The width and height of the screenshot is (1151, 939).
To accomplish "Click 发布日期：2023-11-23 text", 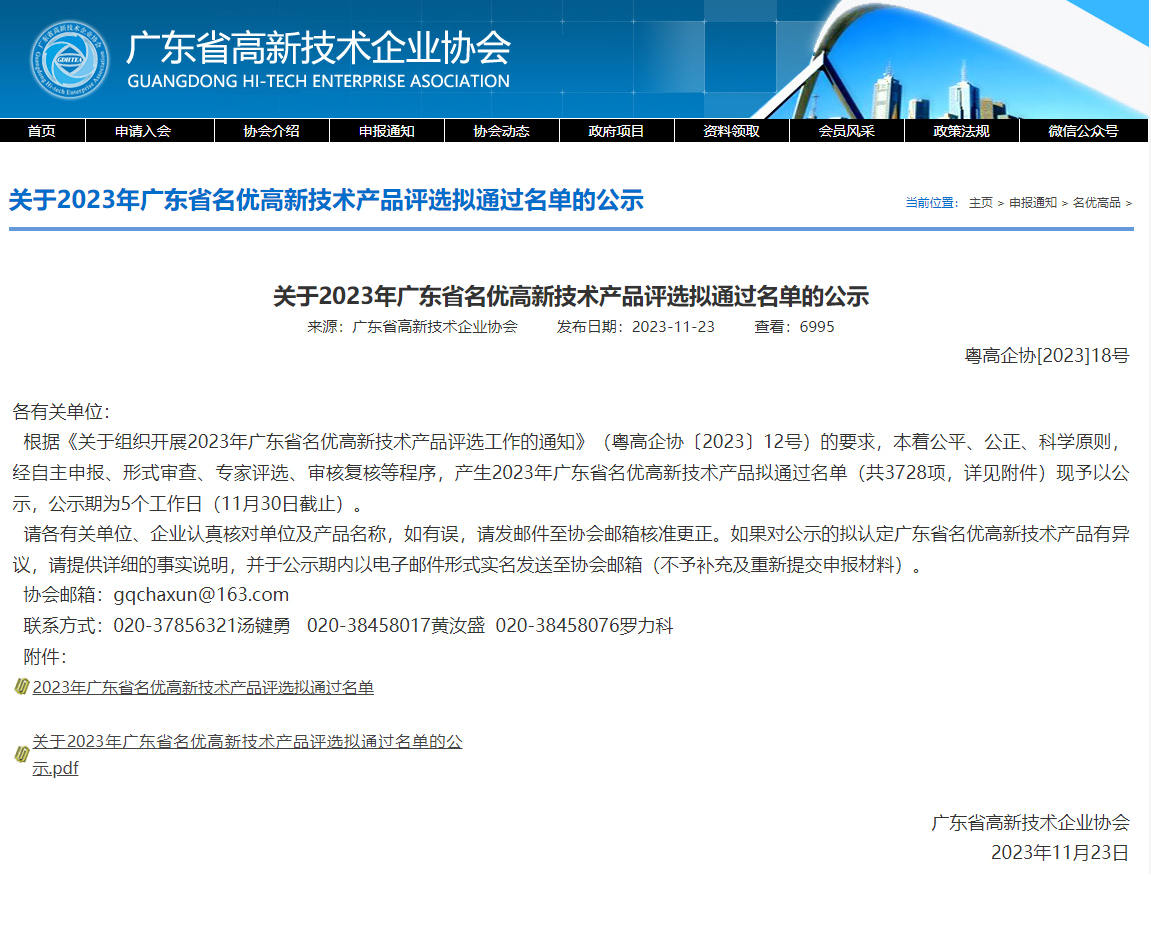I will (636, 327).
